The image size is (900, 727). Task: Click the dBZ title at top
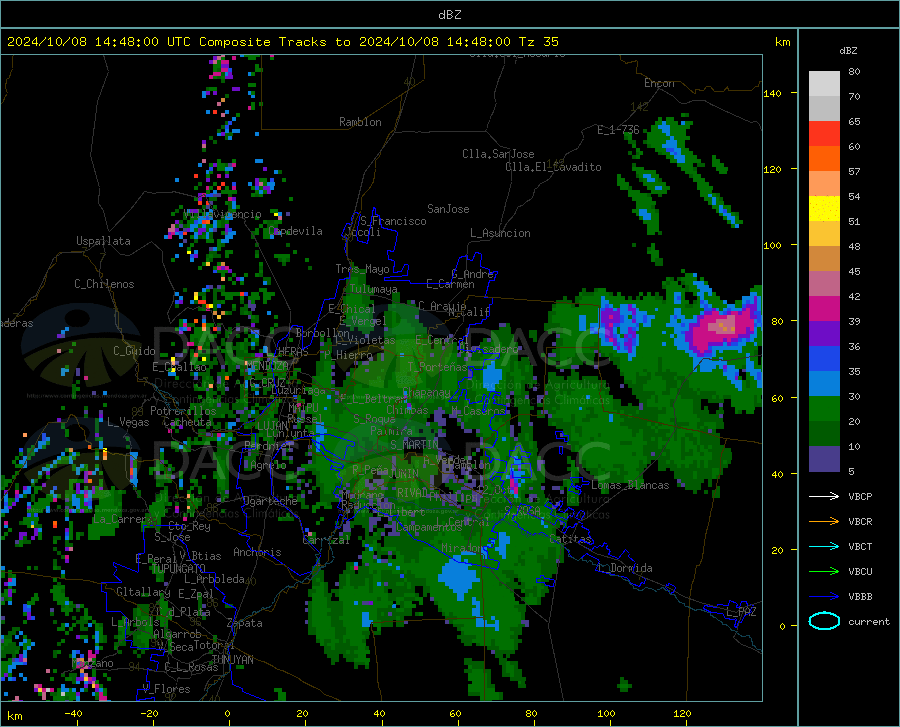click(x=449, y=15)
